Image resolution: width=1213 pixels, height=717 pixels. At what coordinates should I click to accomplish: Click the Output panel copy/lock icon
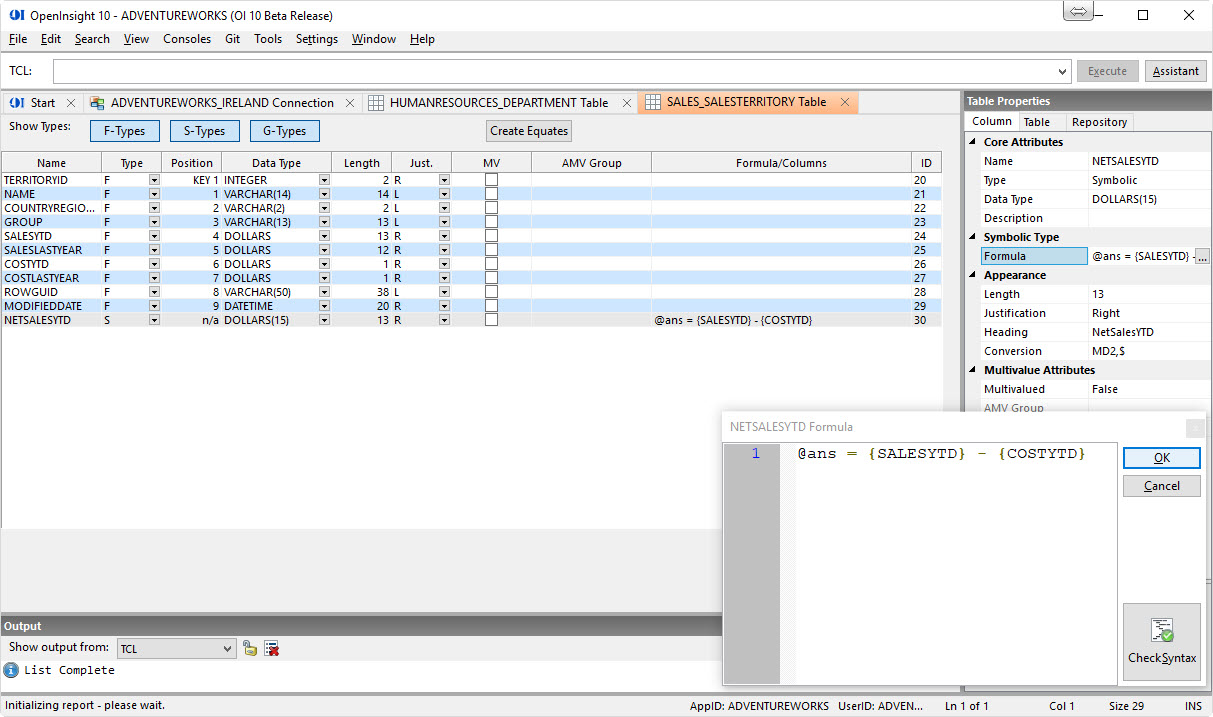(250, 649)
